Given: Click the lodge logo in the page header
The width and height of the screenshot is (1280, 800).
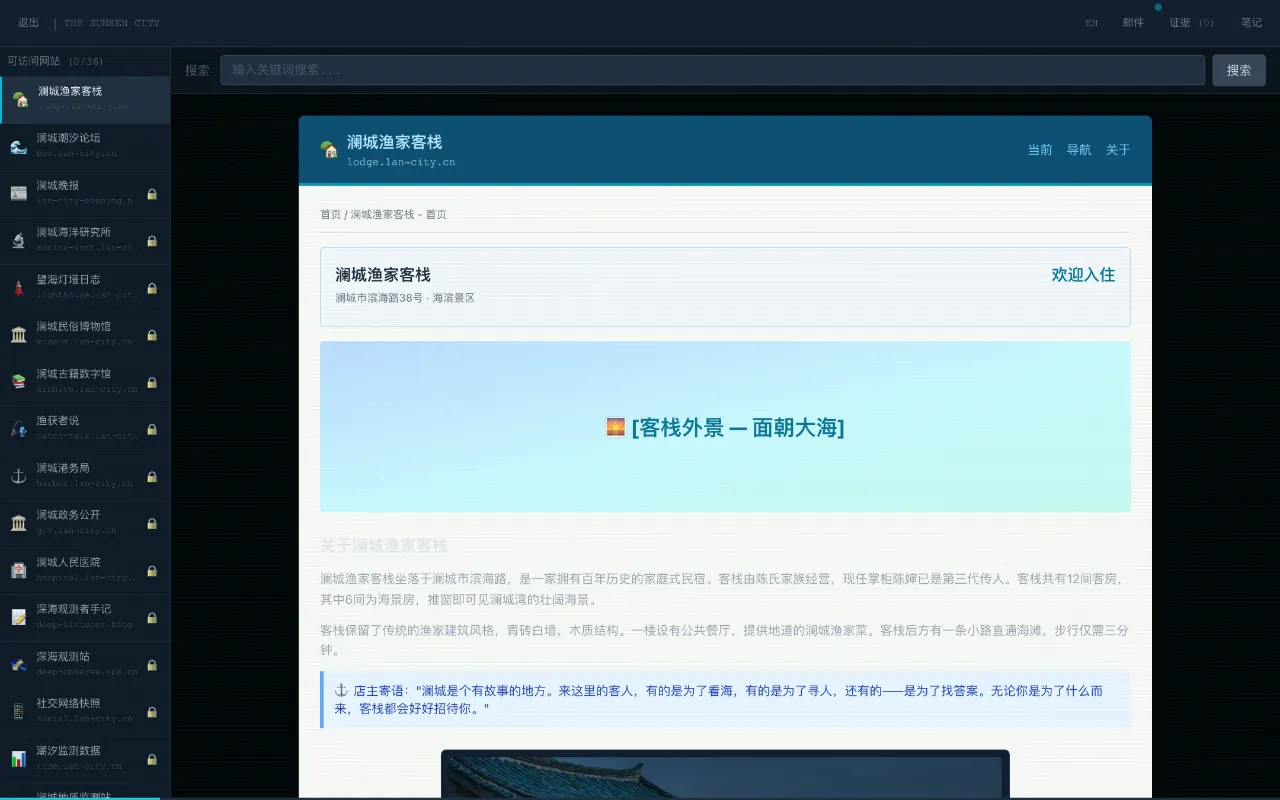Looking at the screenshot, I should coord(328,150).
